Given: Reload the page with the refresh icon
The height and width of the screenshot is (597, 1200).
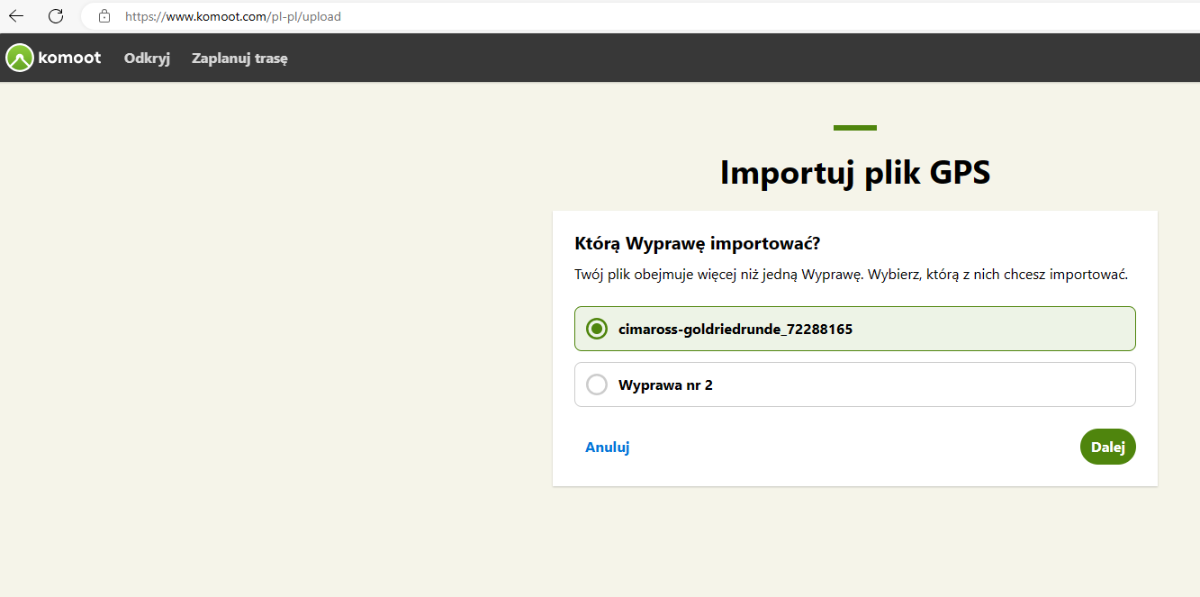Looking at the screenshot, I should pyautogui.click(x=56, y=16).
